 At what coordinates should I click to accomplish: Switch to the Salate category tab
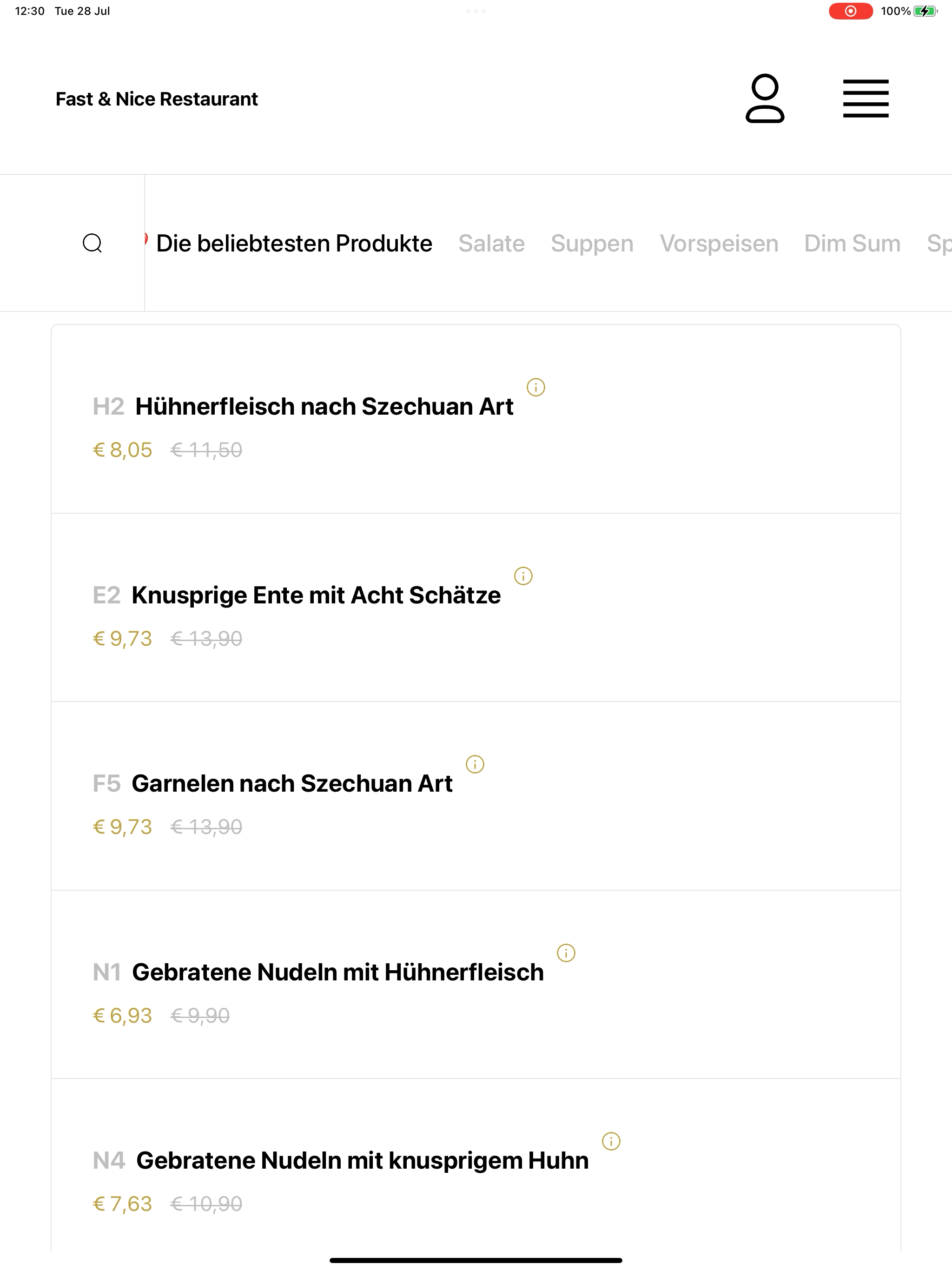491,244
